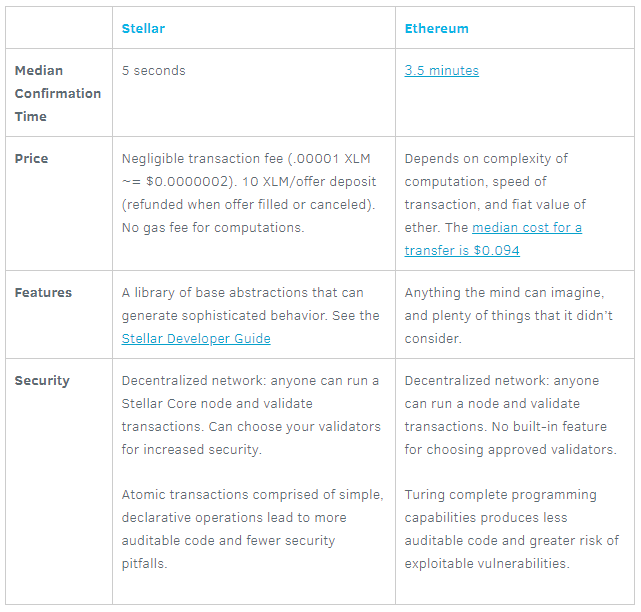This screenshot has width=641, height=612.
Task: Click the "5 seconds" Stellar confirmation time
Action: tap(153, 71)
